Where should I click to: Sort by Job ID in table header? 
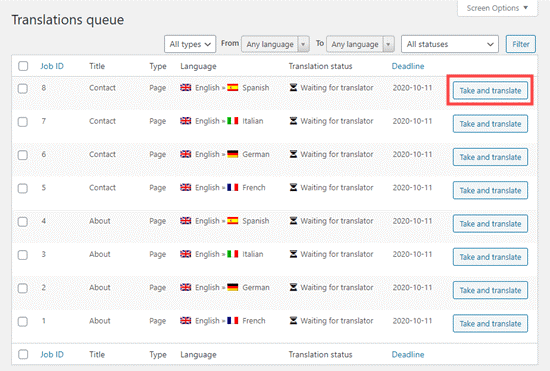(x=52, y=66)
